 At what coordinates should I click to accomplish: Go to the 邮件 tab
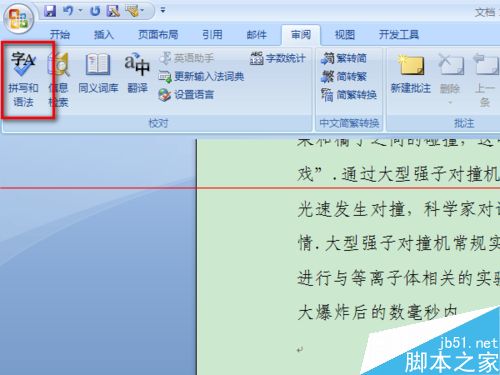(256, 34)
